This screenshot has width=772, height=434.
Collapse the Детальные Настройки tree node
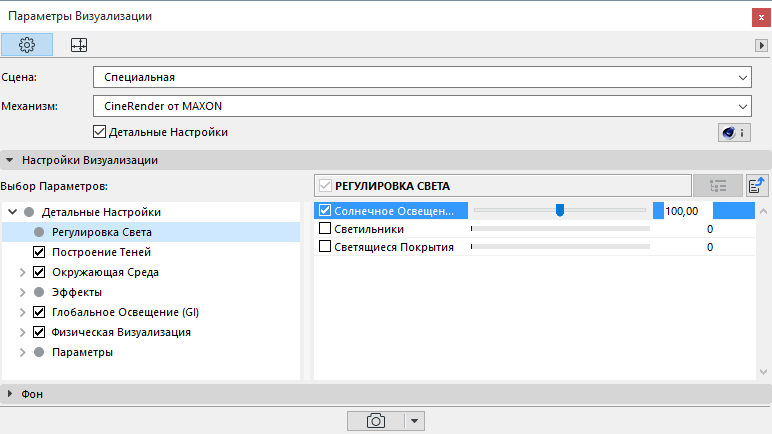[13, 212]
